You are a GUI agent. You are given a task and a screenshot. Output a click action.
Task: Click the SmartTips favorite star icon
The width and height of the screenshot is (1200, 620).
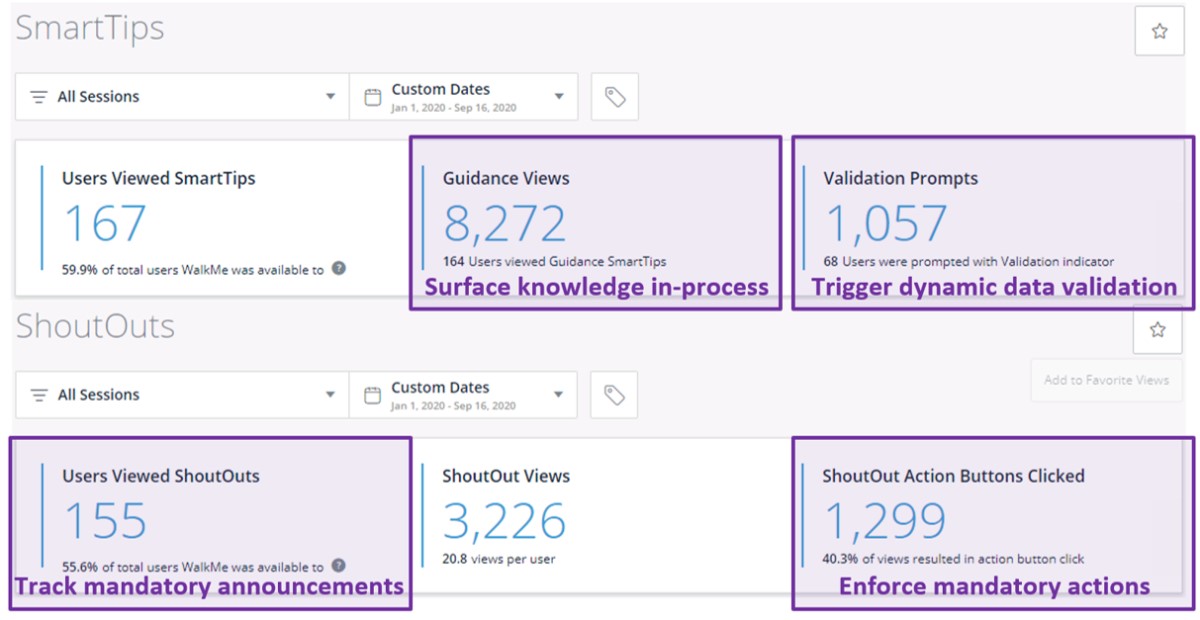[x=1160, y=31]
